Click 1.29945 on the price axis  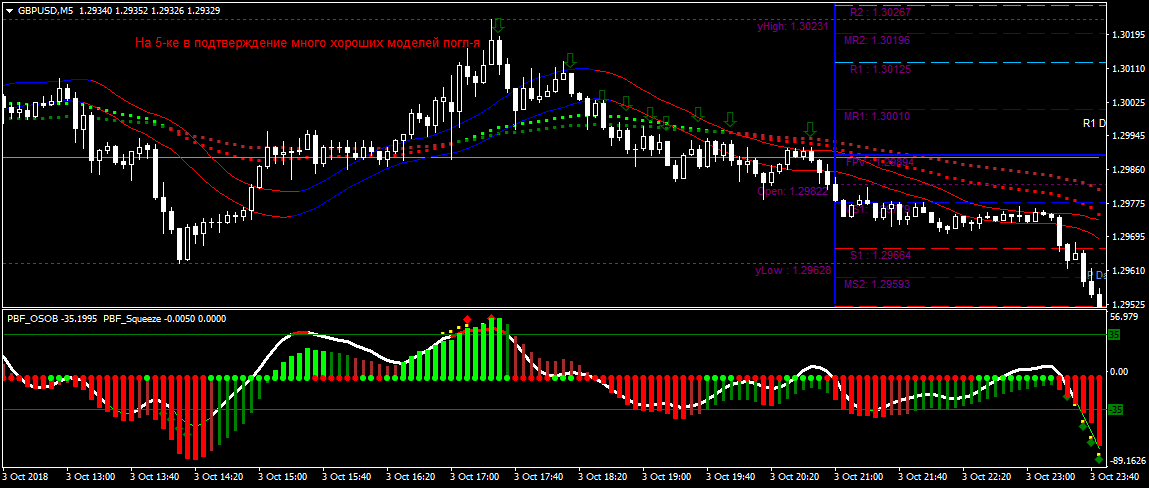point(1128,136)
